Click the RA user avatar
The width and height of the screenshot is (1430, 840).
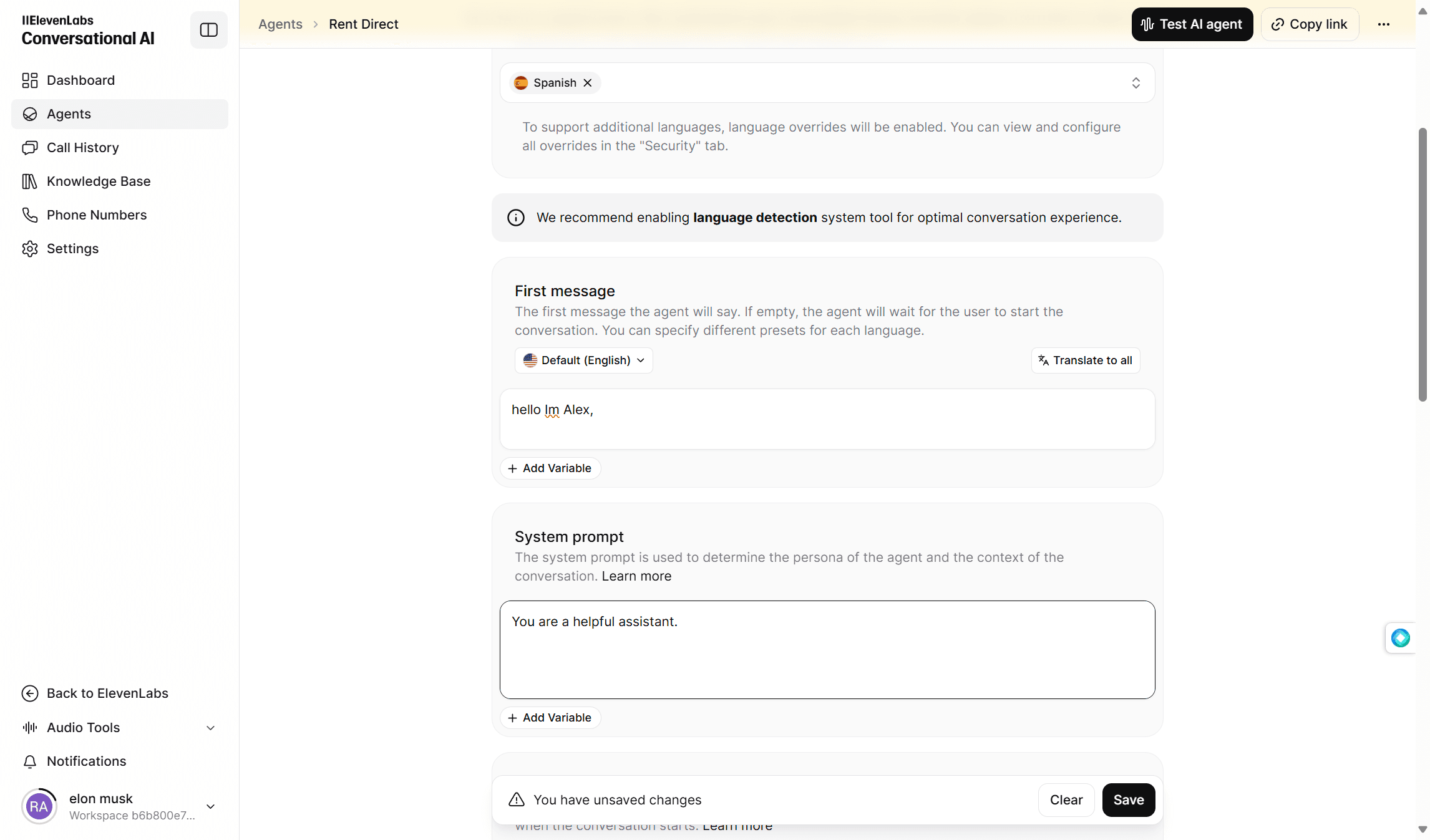click(39, 806)
